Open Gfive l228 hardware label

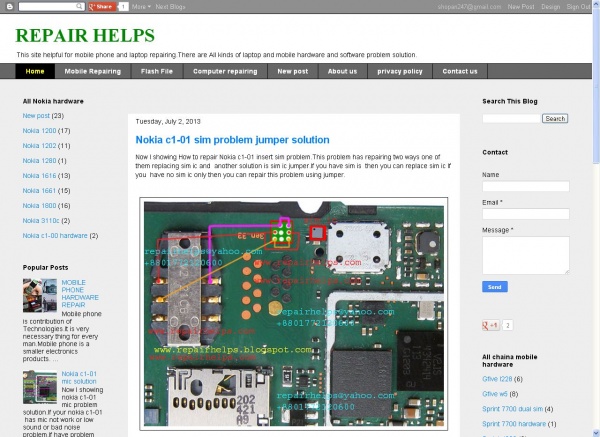point(497,379)
